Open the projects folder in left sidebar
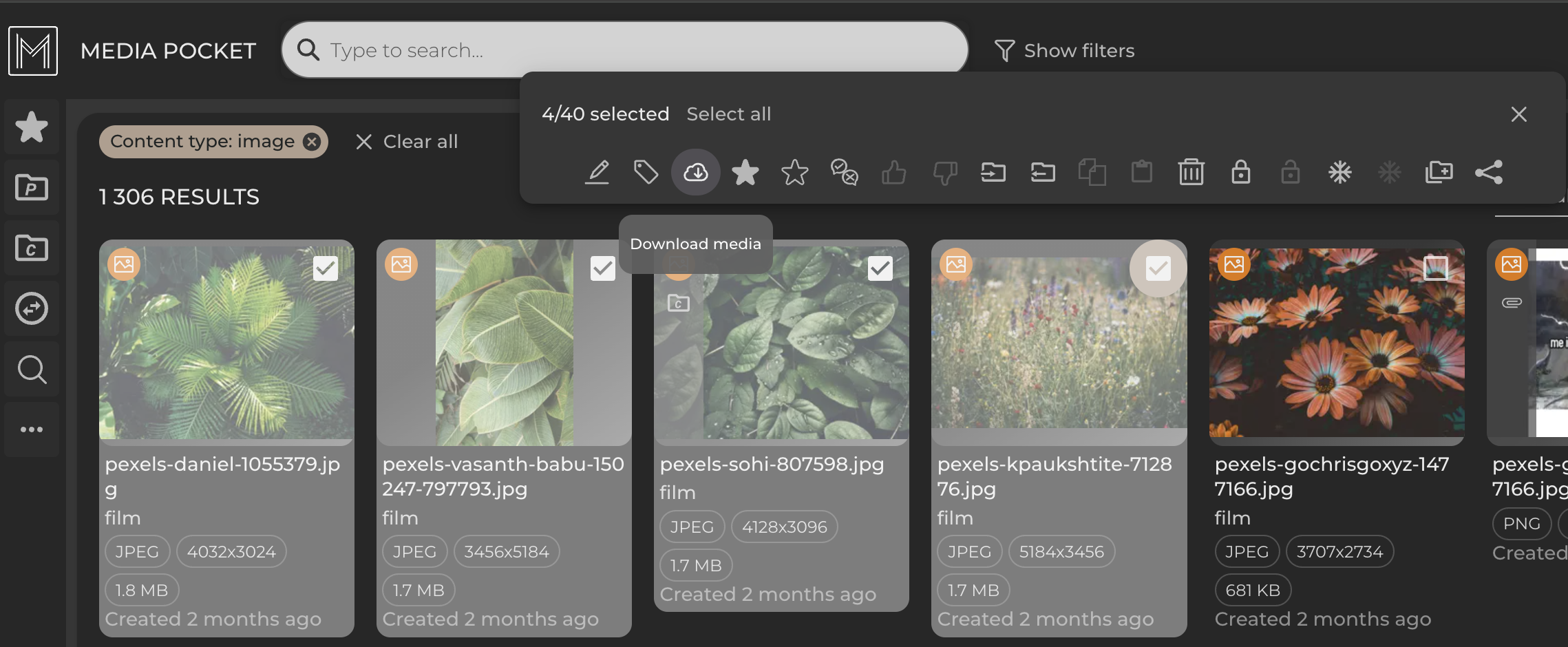Viewport: 1568px width, 647px height. tap(32, 187)
